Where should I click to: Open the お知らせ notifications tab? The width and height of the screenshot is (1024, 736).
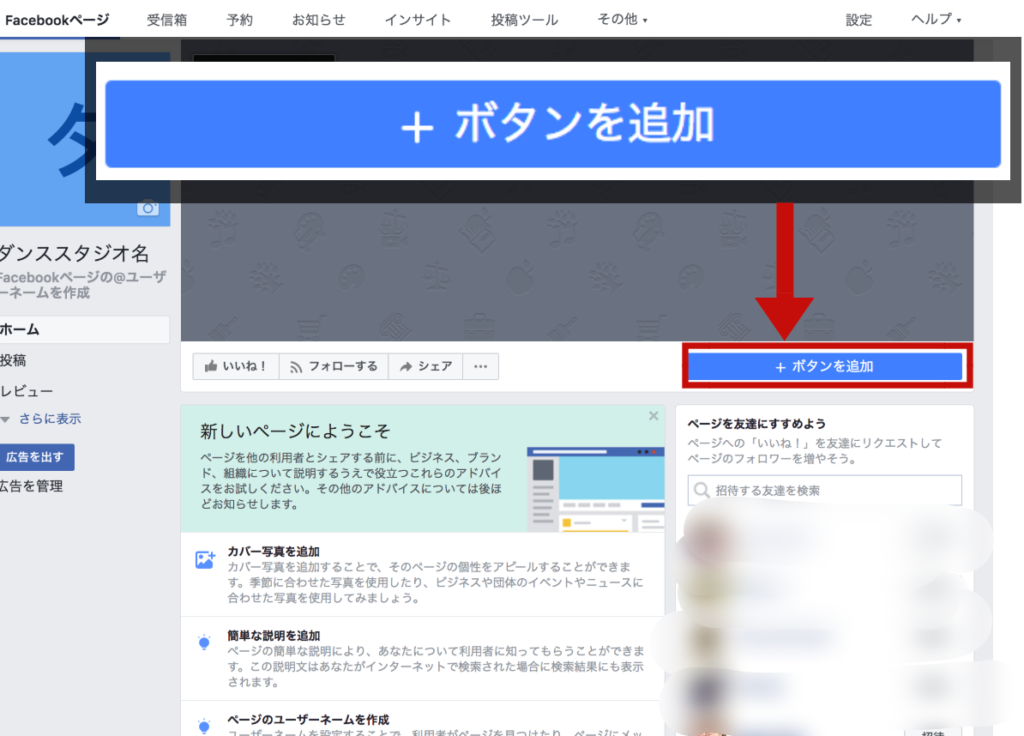[319, 20]
